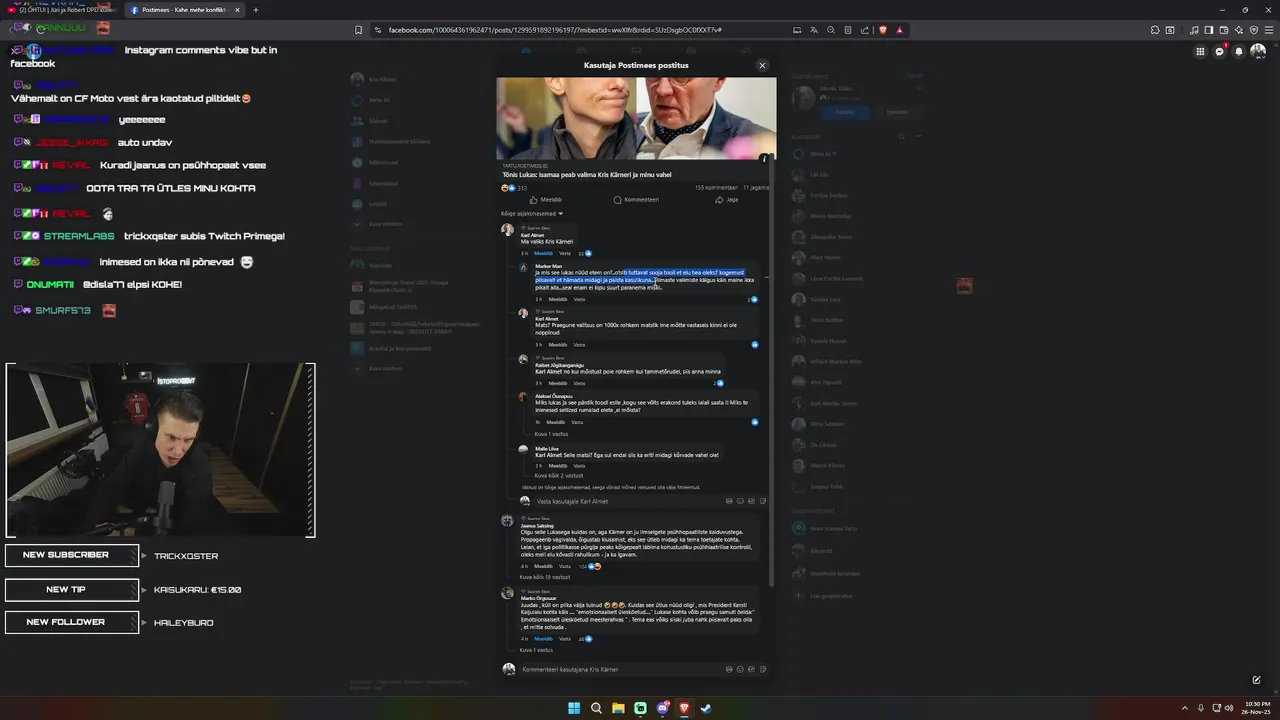Open Discord from the taskbar

point(662,708)
